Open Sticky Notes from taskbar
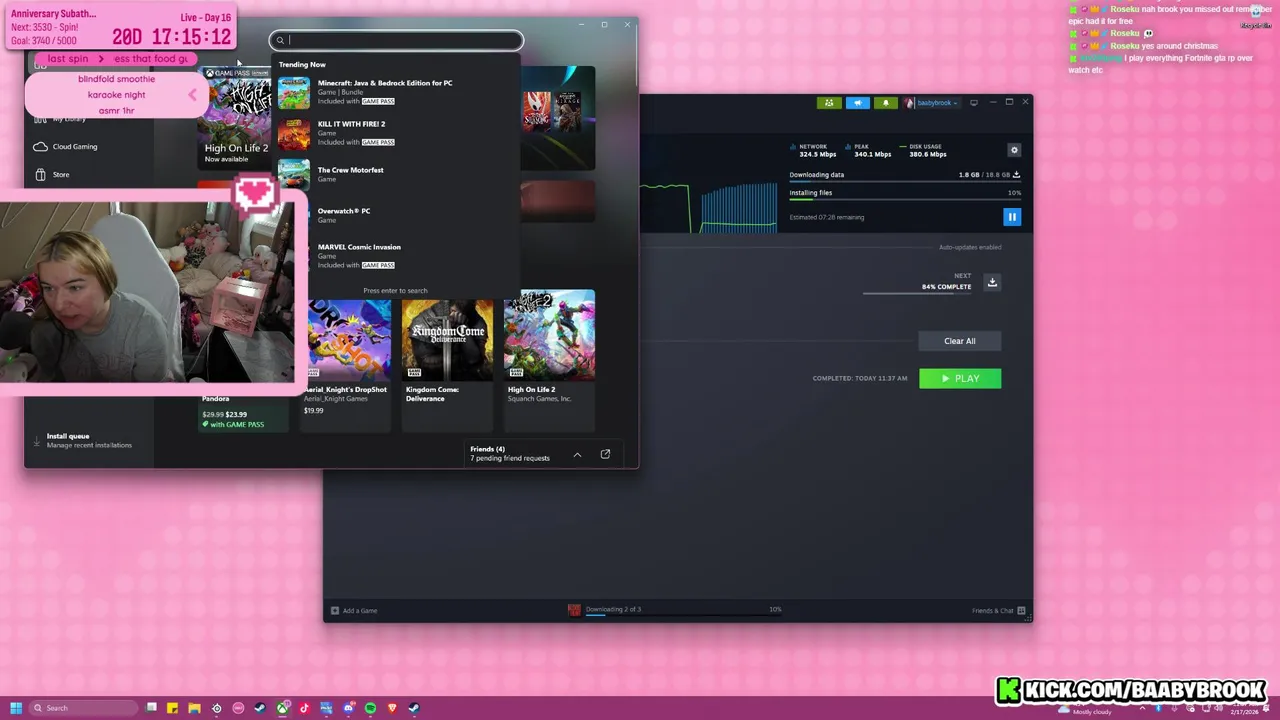This screenshot has height=720, width=1280. pyautogui.click(x=172, y=708)
